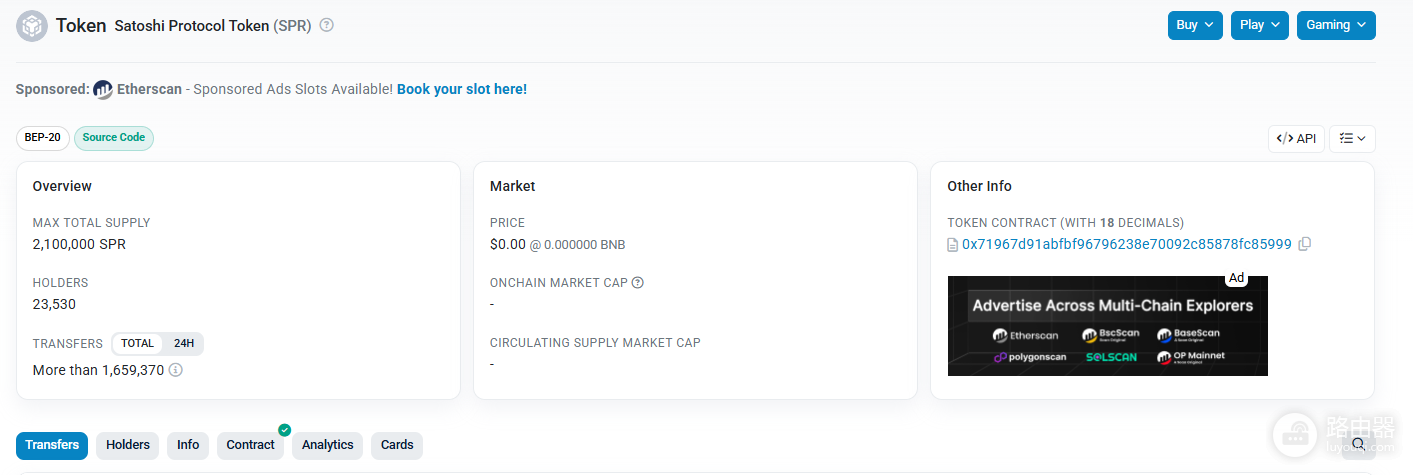Go to the Analytics tab
This screenshot has width=1413, height=475.
[x=328, y=445]
